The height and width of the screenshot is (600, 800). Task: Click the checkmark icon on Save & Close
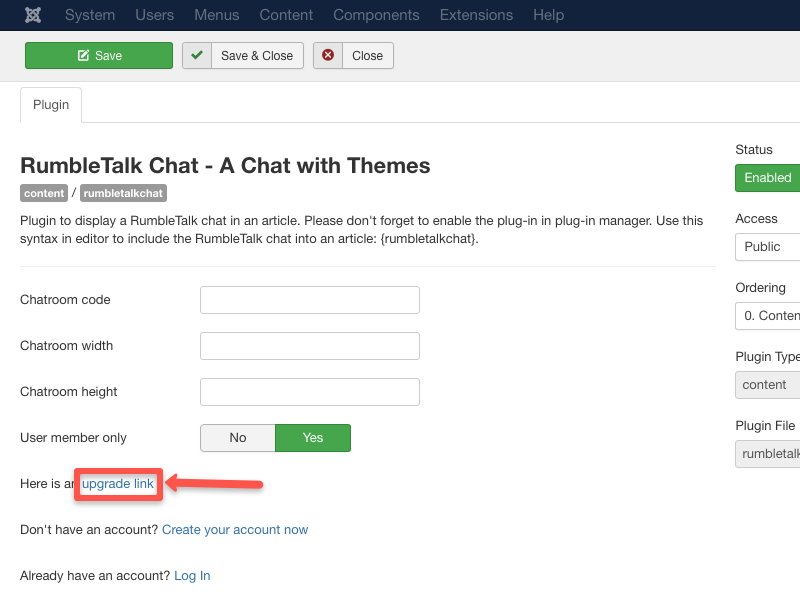click(x=198, y=56)
